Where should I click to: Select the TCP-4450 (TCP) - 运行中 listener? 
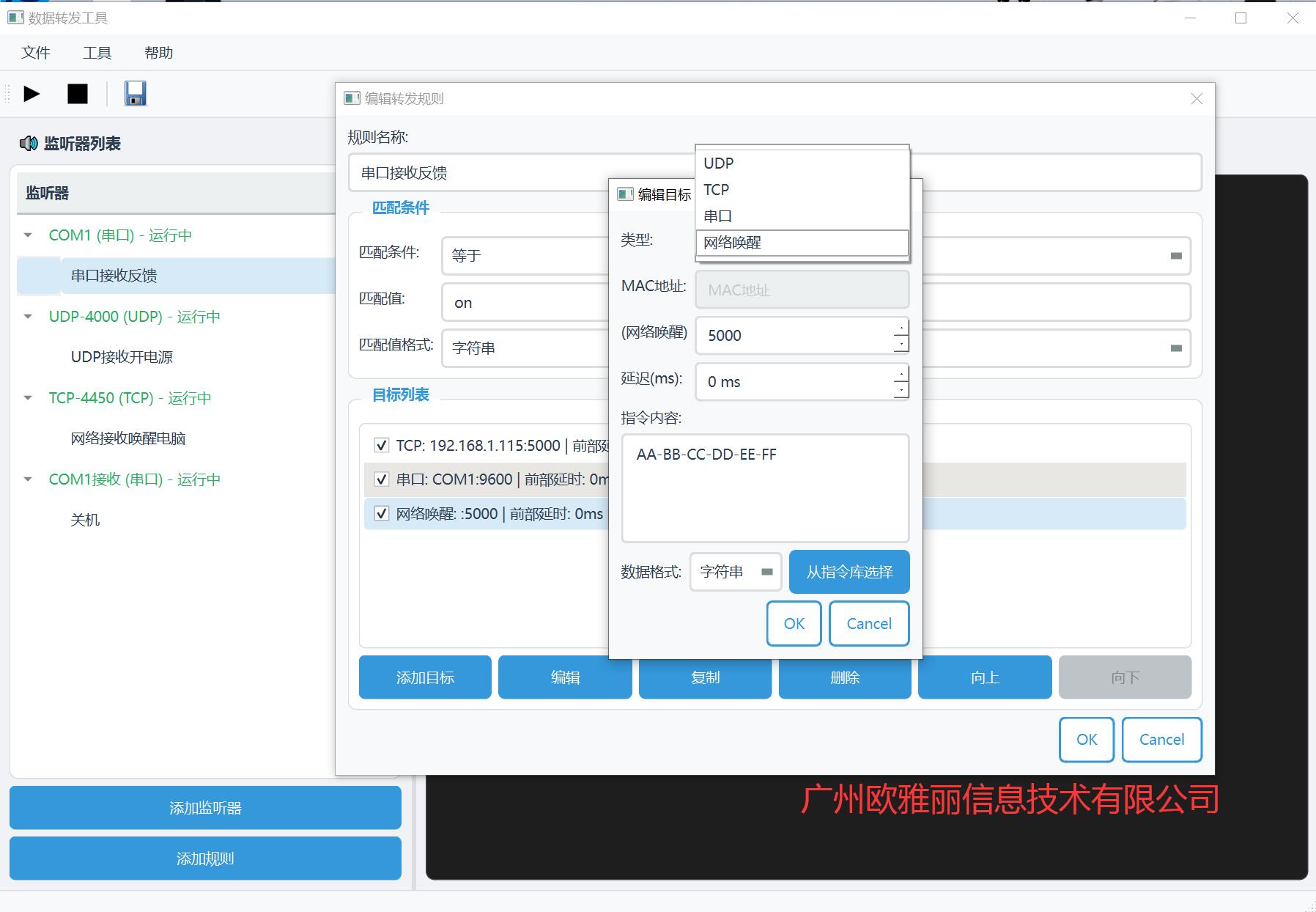(x=130, y=398)
